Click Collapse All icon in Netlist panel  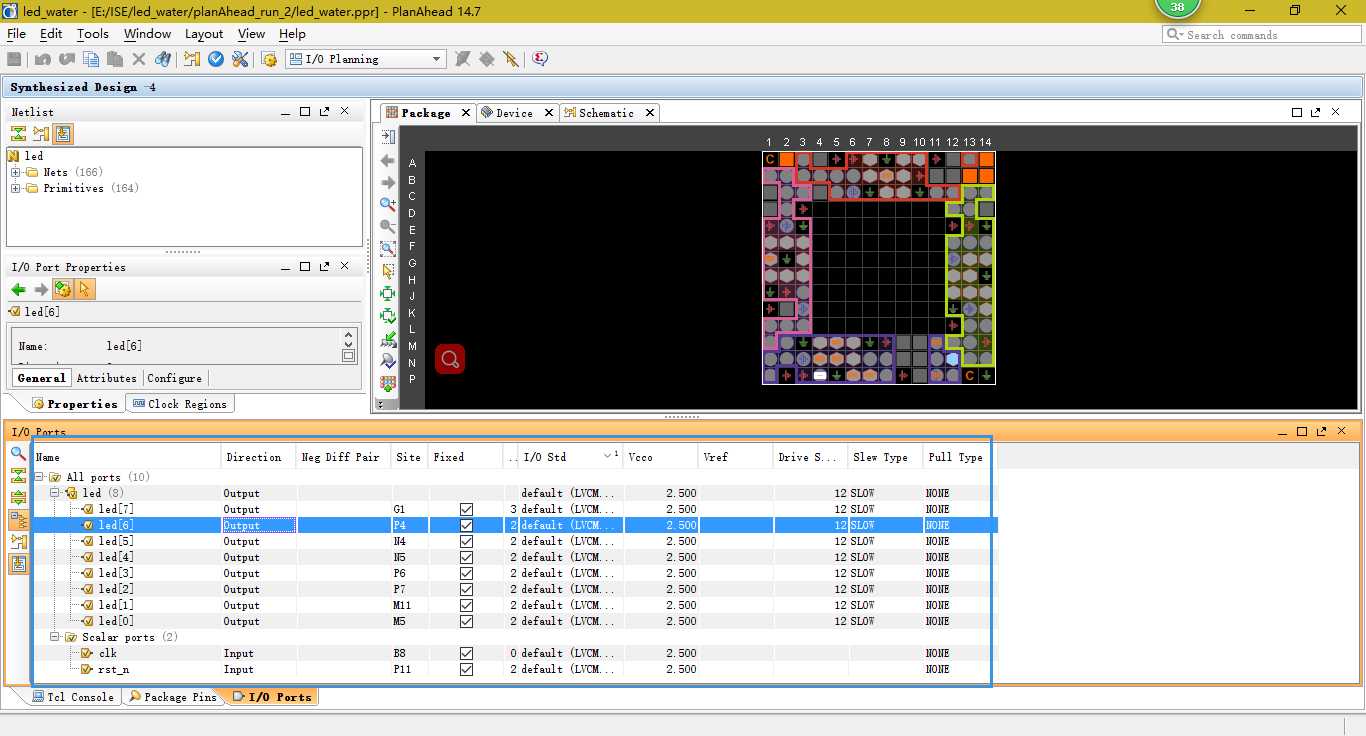(x=18, y=133)
